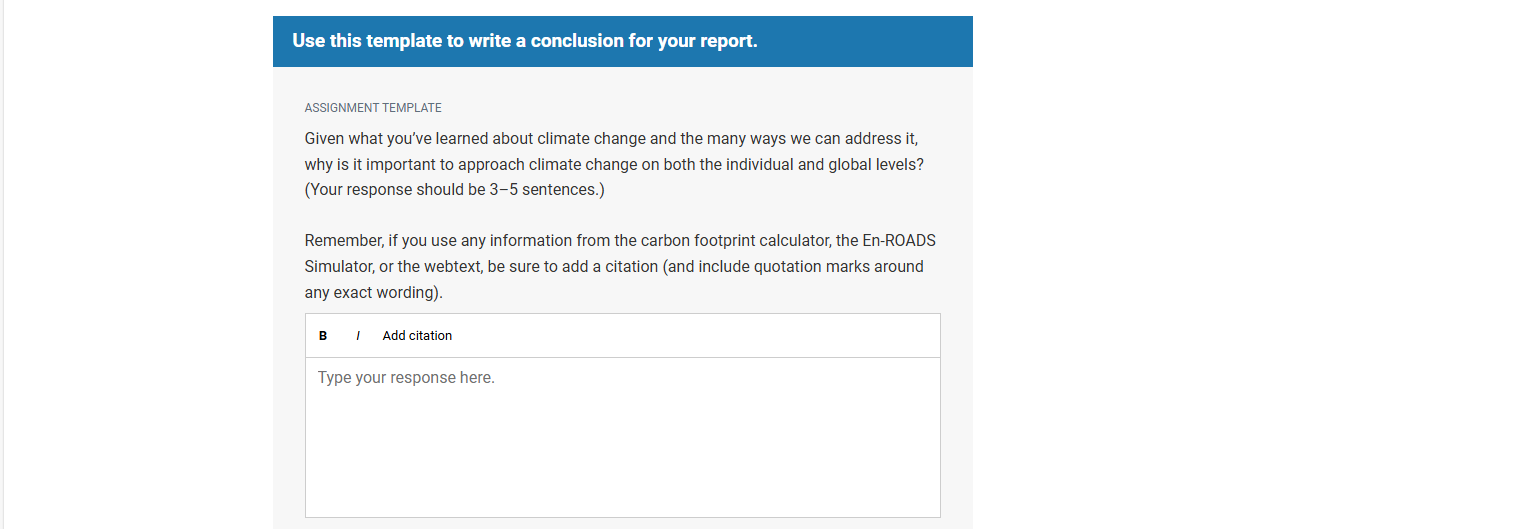The width and height of the screenshot is (1515, 529).
Task: Click the 'Given what you've learned' prompt line
Action: pos(611,138)
